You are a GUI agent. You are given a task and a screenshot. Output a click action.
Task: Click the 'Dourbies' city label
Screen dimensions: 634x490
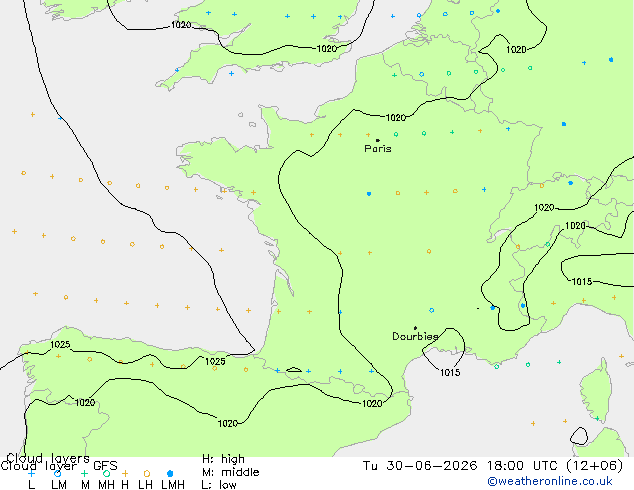tap(415, 336)
